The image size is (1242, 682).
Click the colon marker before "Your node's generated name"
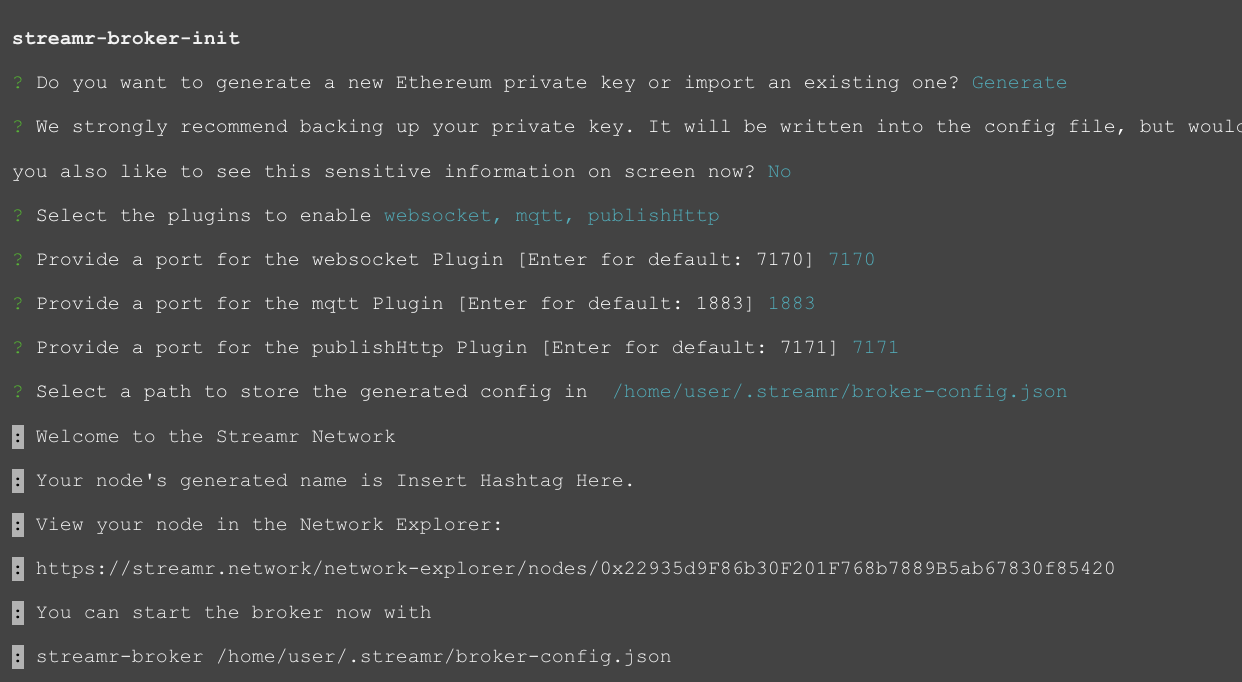coord(18,481)
